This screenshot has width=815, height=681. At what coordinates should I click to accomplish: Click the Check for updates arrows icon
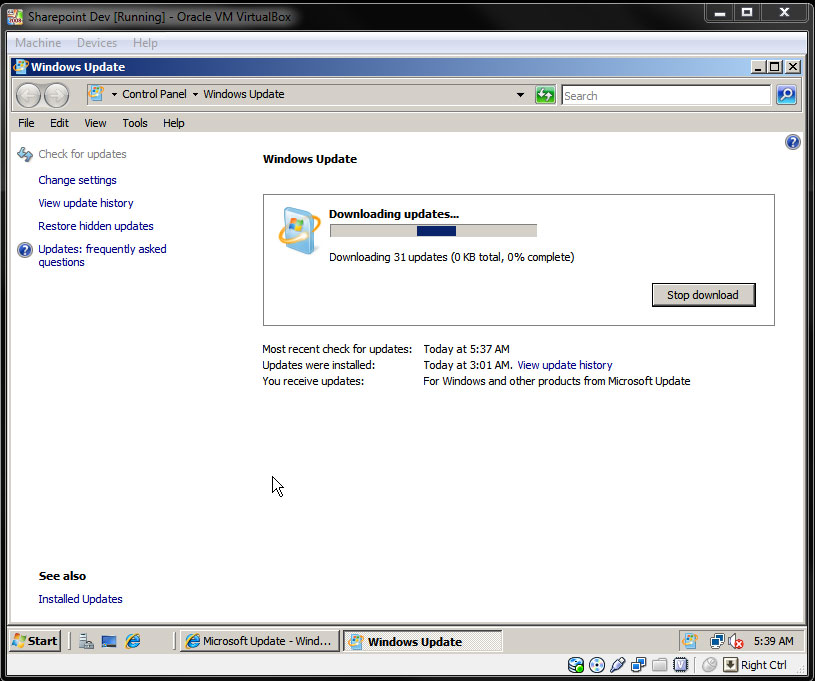coord(25,154)
